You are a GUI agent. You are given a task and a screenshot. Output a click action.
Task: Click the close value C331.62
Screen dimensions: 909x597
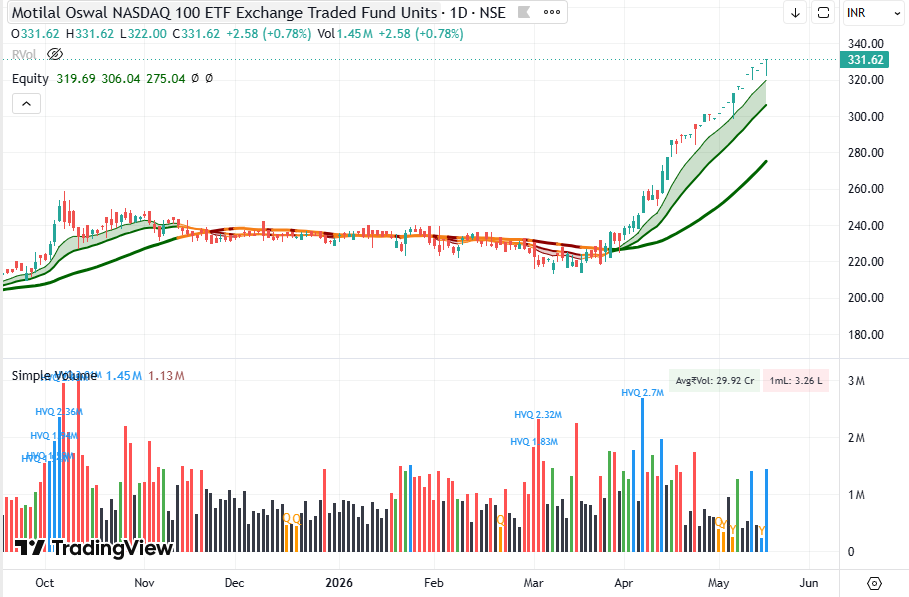[x=196, y=34]
